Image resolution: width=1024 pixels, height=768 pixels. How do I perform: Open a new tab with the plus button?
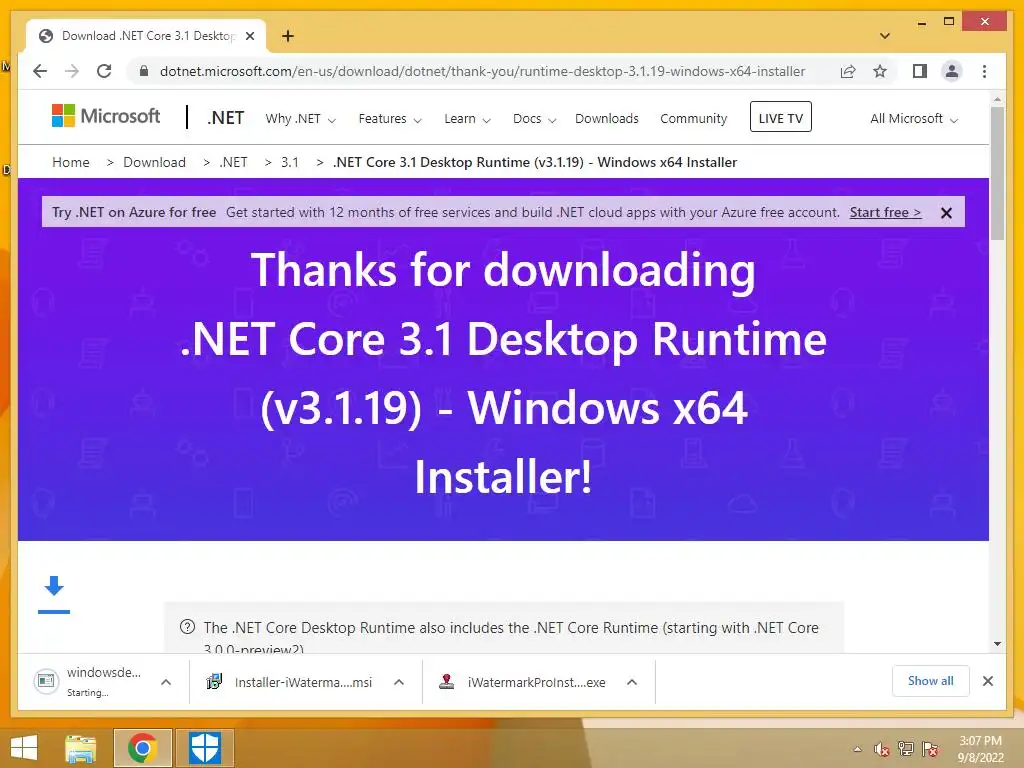click(x=288, y=36)
